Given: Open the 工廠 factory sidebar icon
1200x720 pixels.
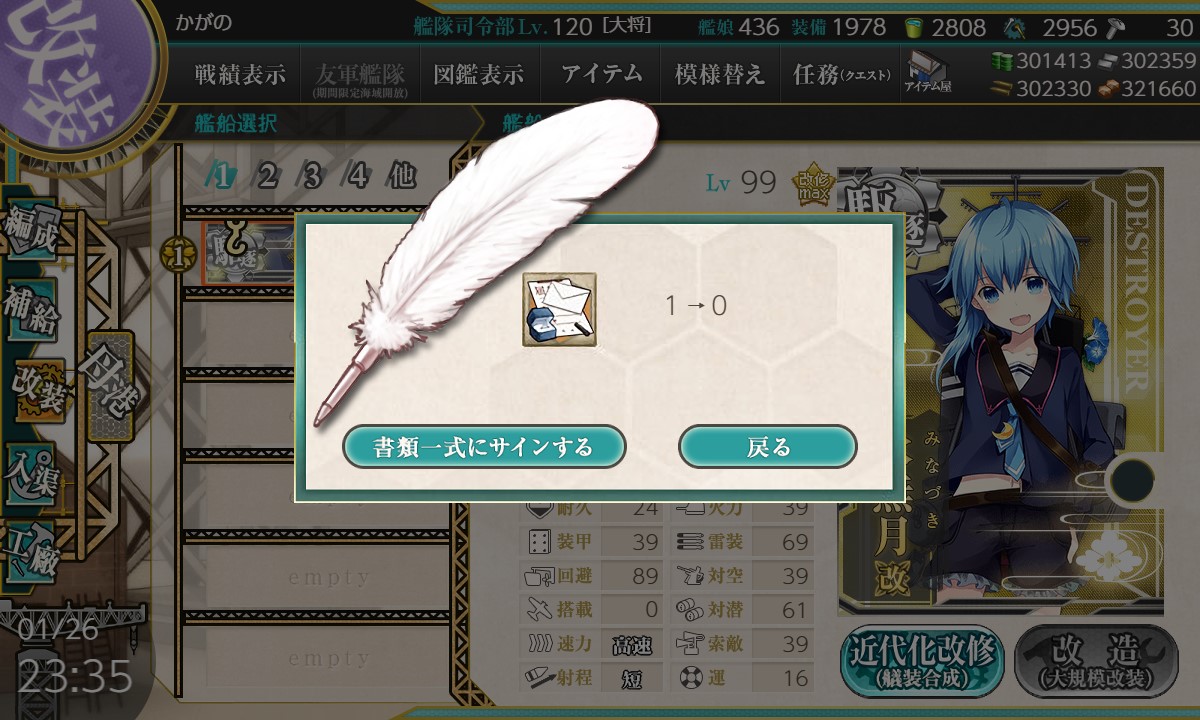Looking at the screenshot, I should tap(32, 548).
